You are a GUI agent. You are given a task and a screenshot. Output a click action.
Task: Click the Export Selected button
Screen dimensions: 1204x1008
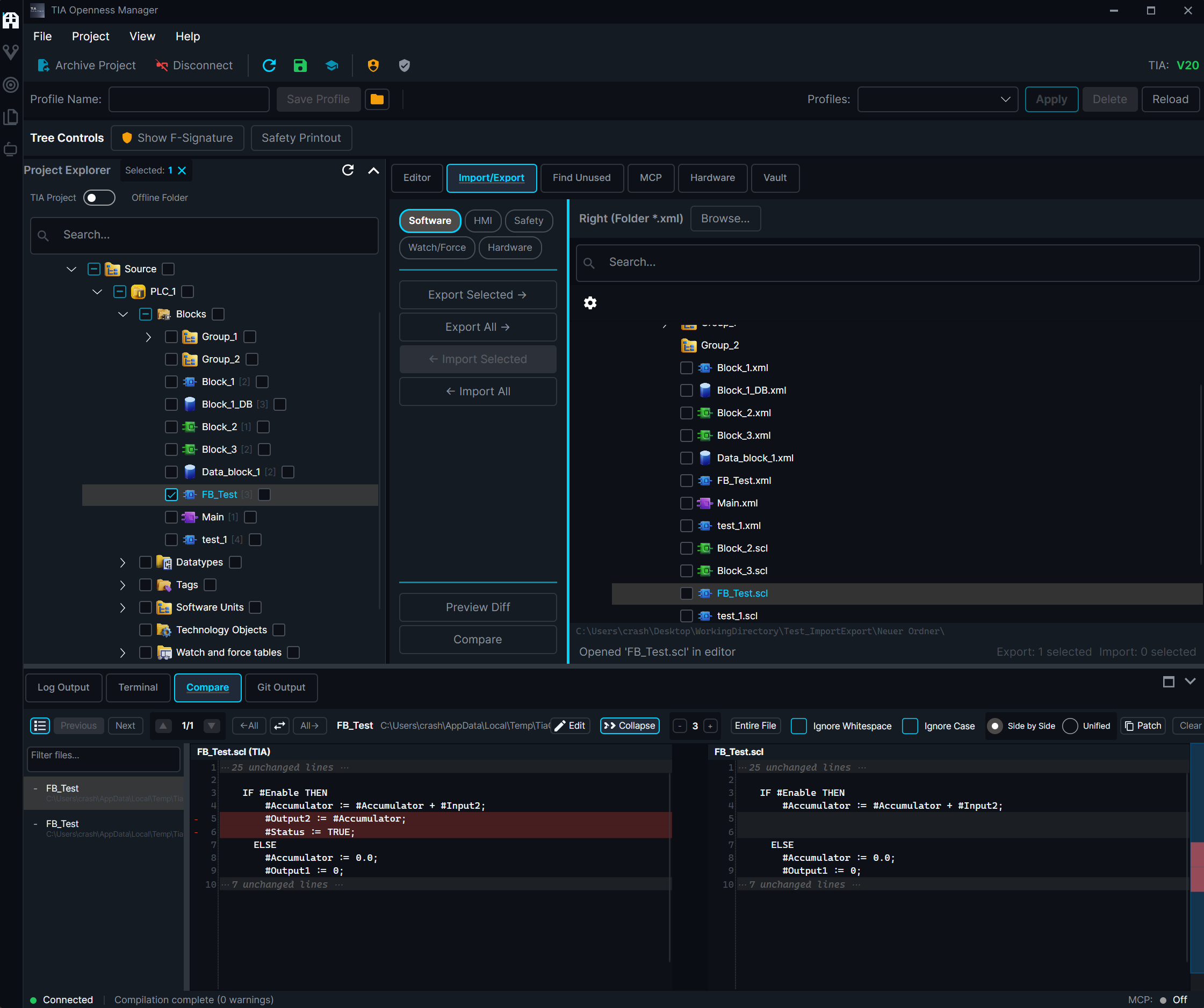[477, 294]
